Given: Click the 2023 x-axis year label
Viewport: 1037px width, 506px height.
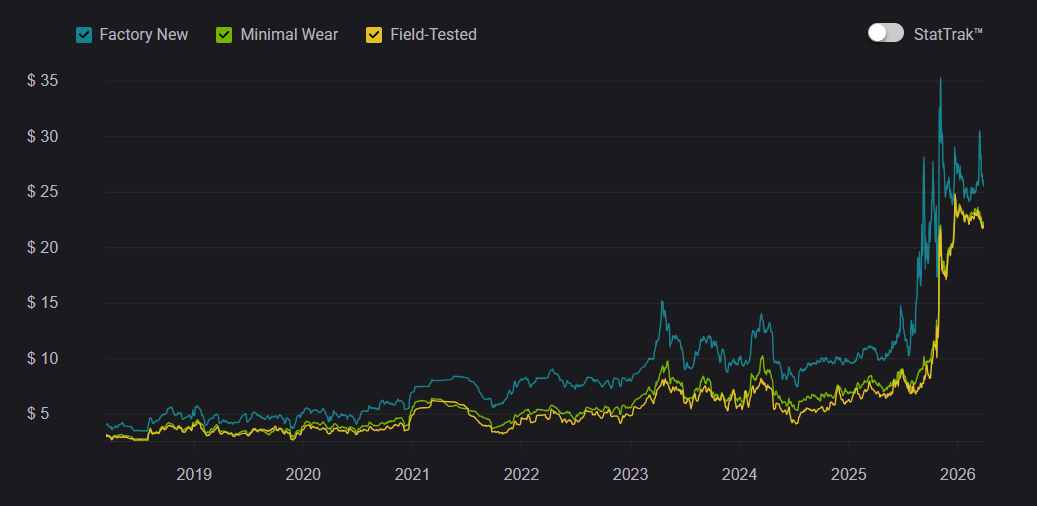Looking at the screenshot, I should click(x=630, y=473).
